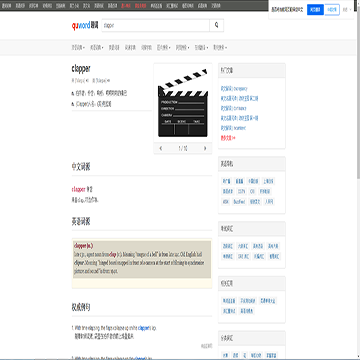Click the blue button in the translate popup
The height and width of the screenshot is (360, 360).
[315, 10]
